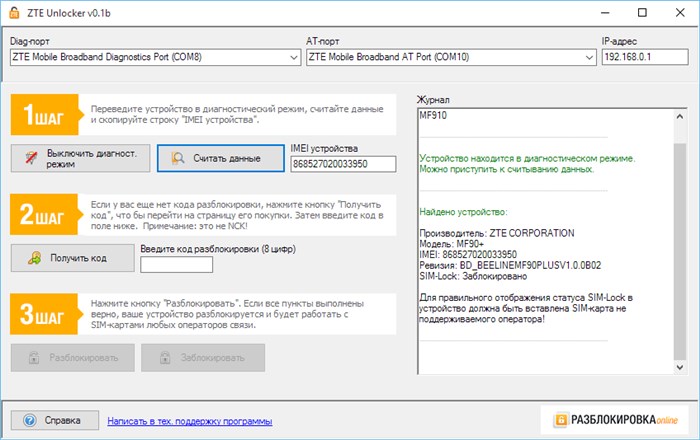Click the log scrollbar down arrow
The image size is (700, 440).
(679, 367)
